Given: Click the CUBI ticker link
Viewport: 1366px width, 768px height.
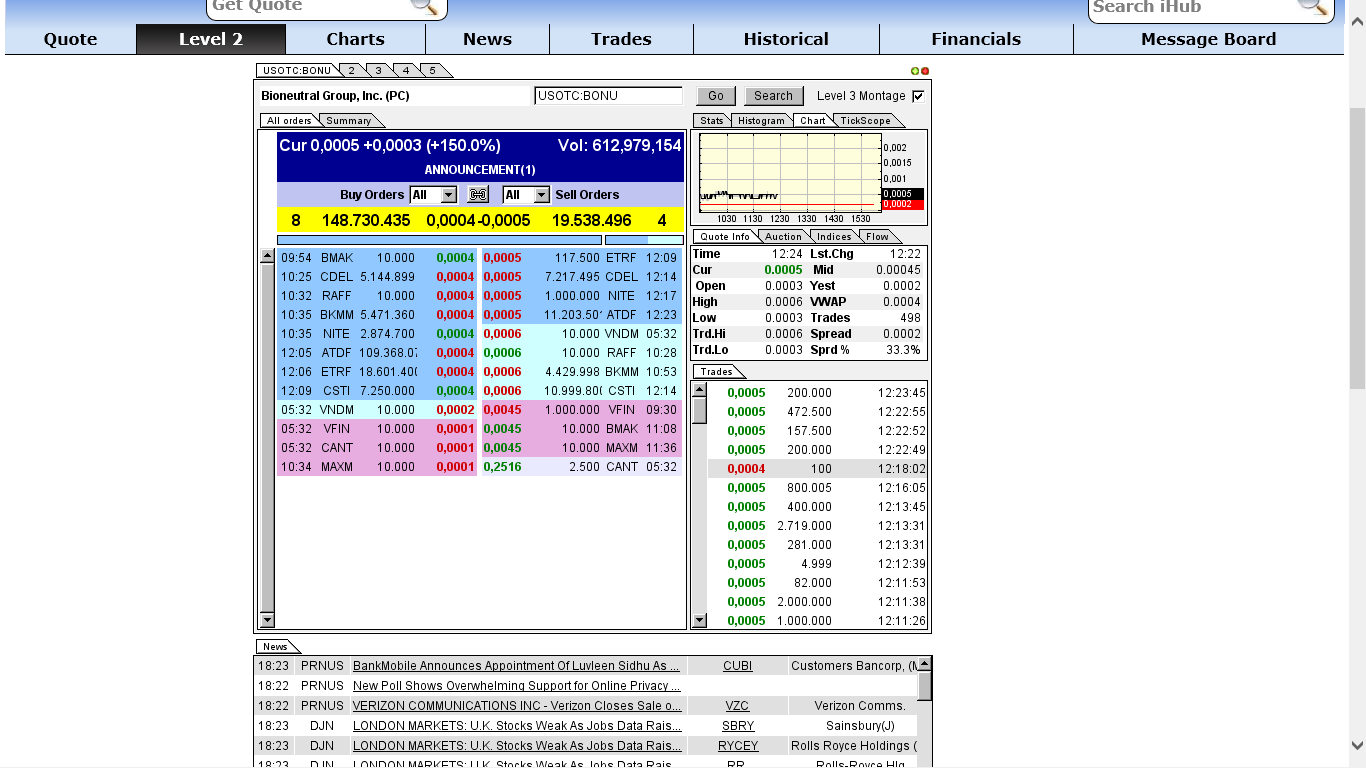Looking at the screenshot, I should point(737,666).
